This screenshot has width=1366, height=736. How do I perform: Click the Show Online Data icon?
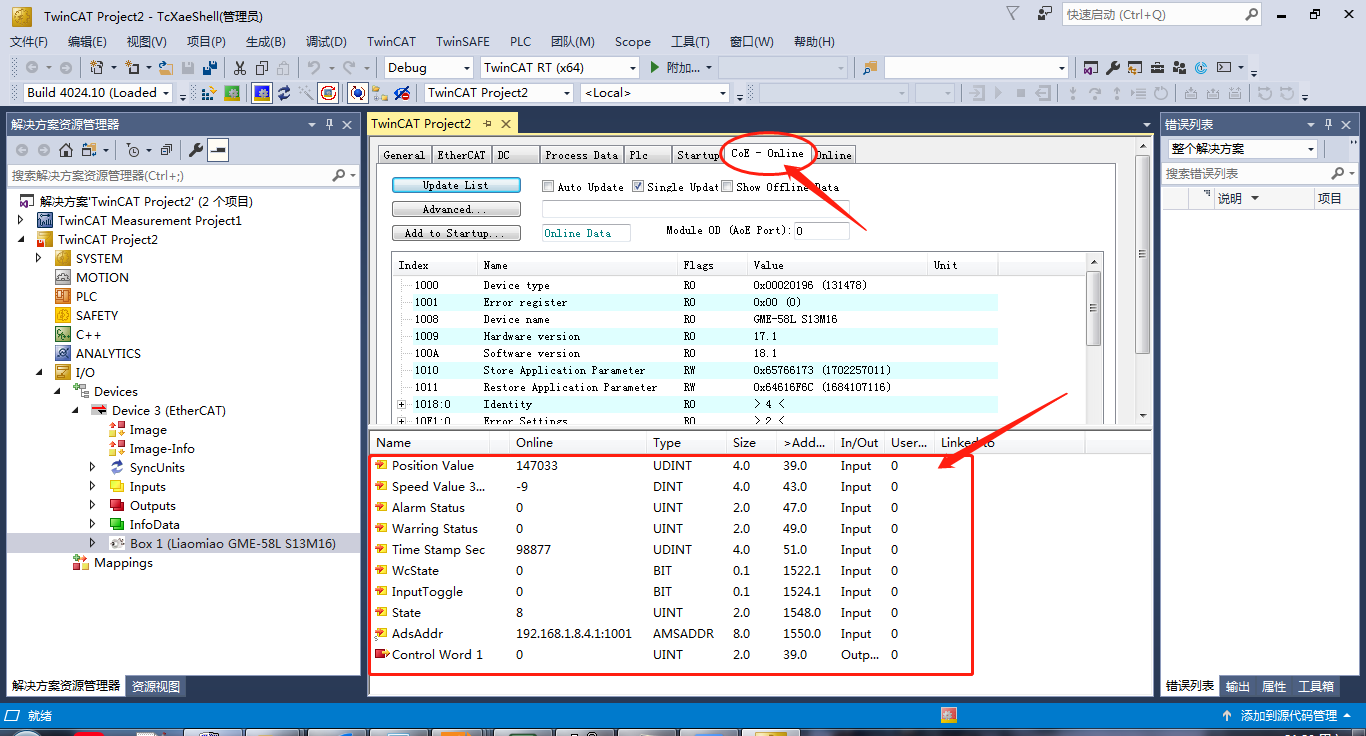[357, 93]
